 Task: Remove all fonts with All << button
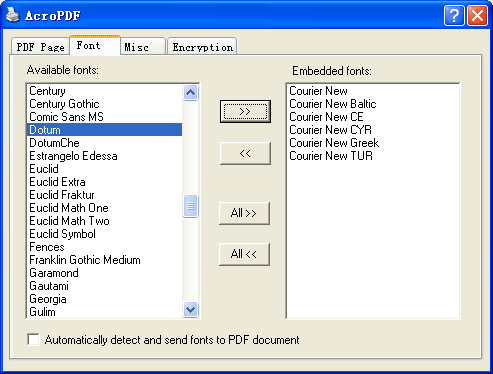(x=244, y=254)
